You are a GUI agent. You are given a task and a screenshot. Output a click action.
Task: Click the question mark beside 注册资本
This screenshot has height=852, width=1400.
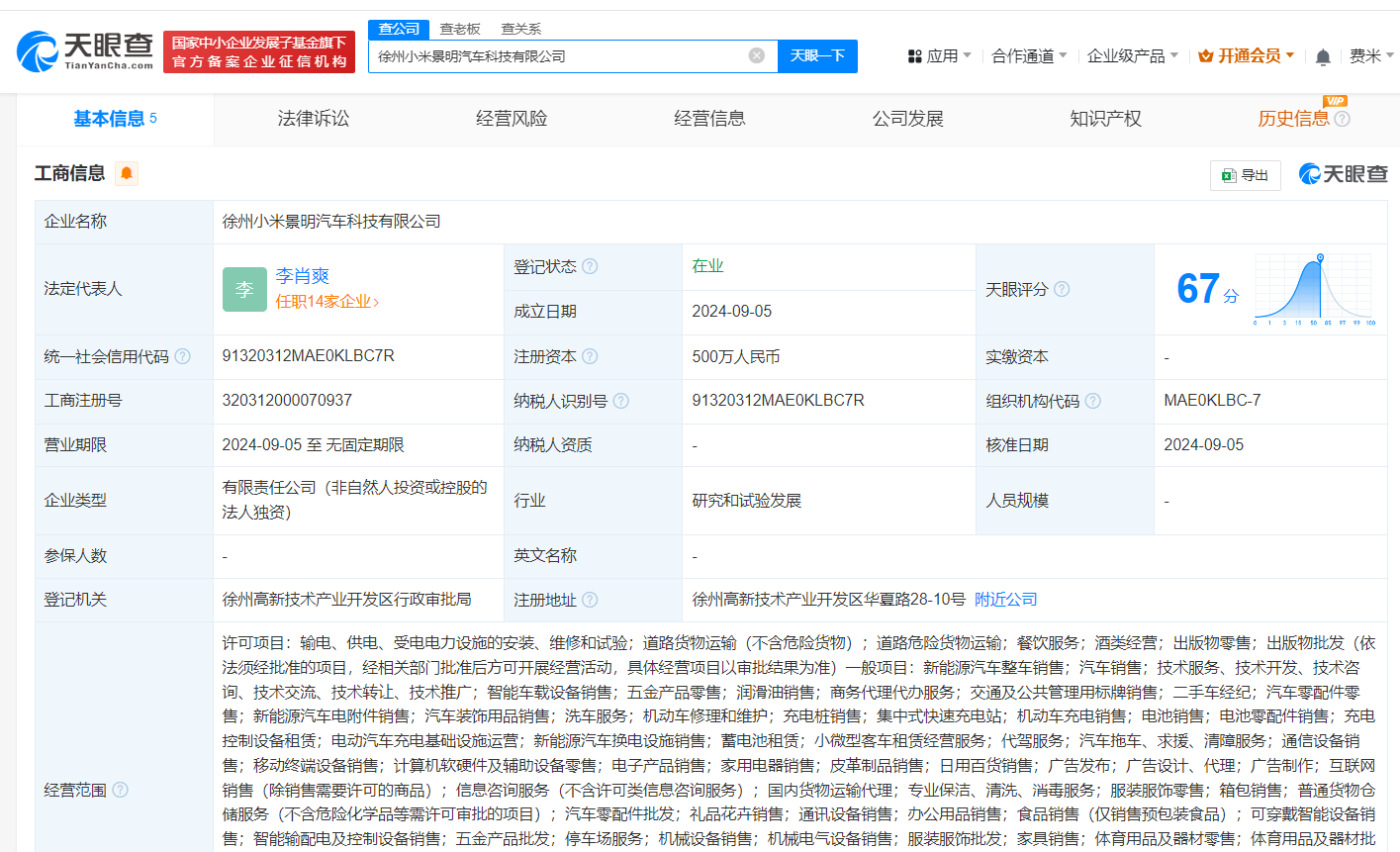pyautogui.click(x=591, y=356)
